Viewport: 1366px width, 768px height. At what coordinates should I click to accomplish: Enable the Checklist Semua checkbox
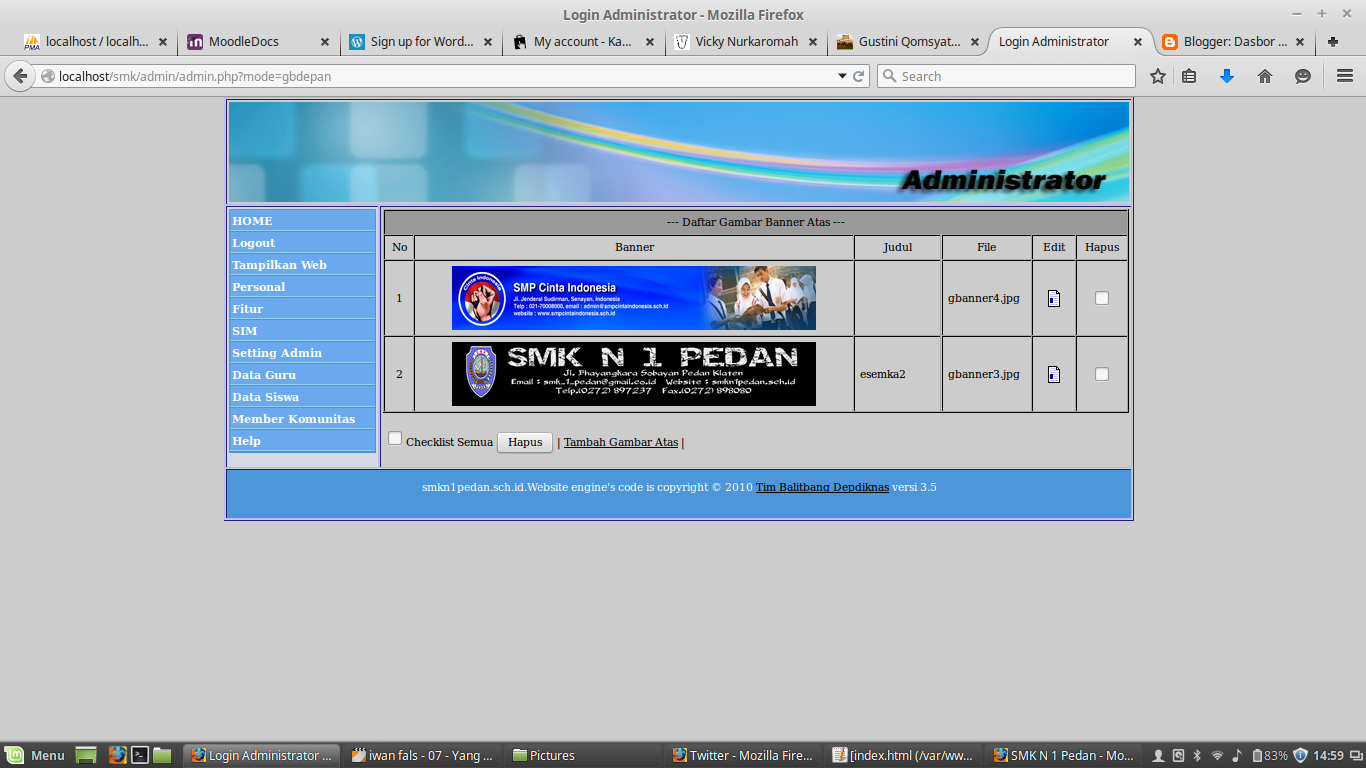[x=395, y=438]
